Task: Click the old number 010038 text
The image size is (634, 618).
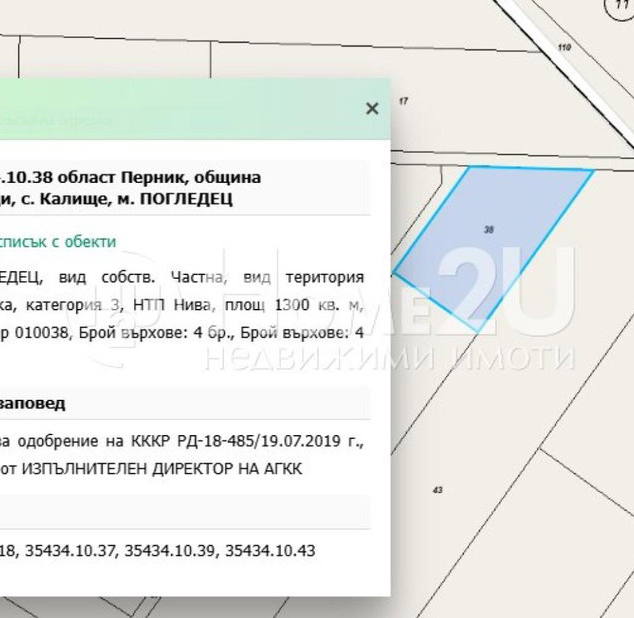Action: (x=41, y=333)
